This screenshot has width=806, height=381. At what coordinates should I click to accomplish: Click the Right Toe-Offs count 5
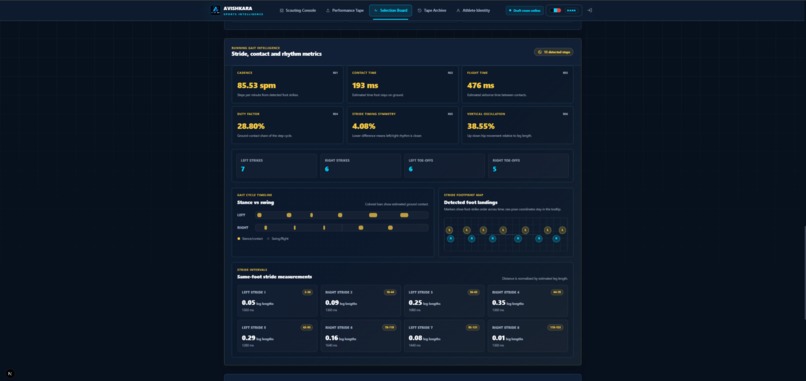click(494, 169)
